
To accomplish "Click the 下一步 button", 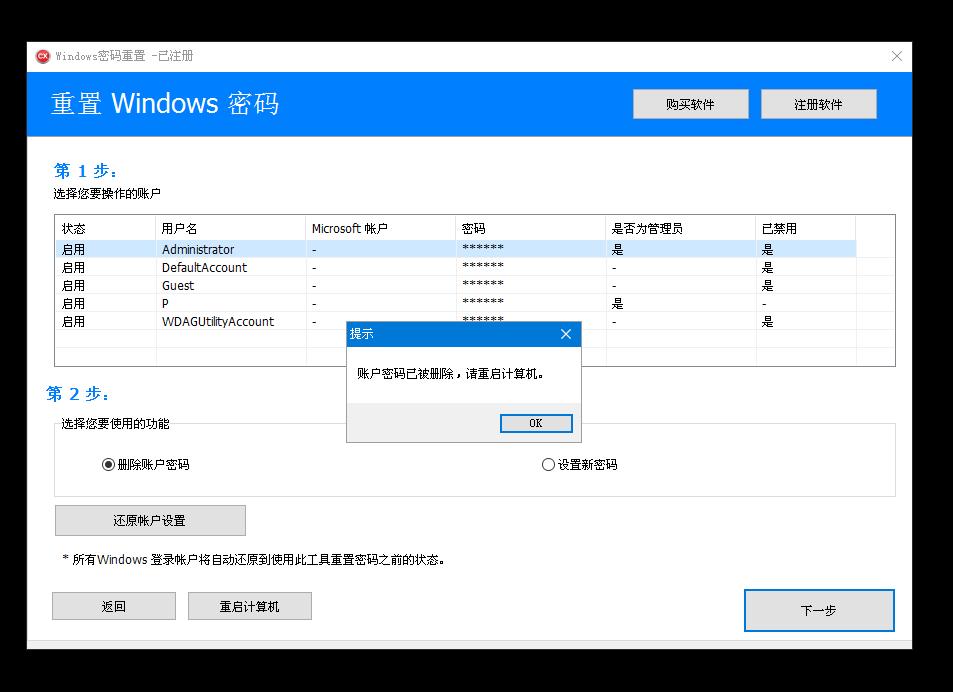I will (x=819, y=611).
